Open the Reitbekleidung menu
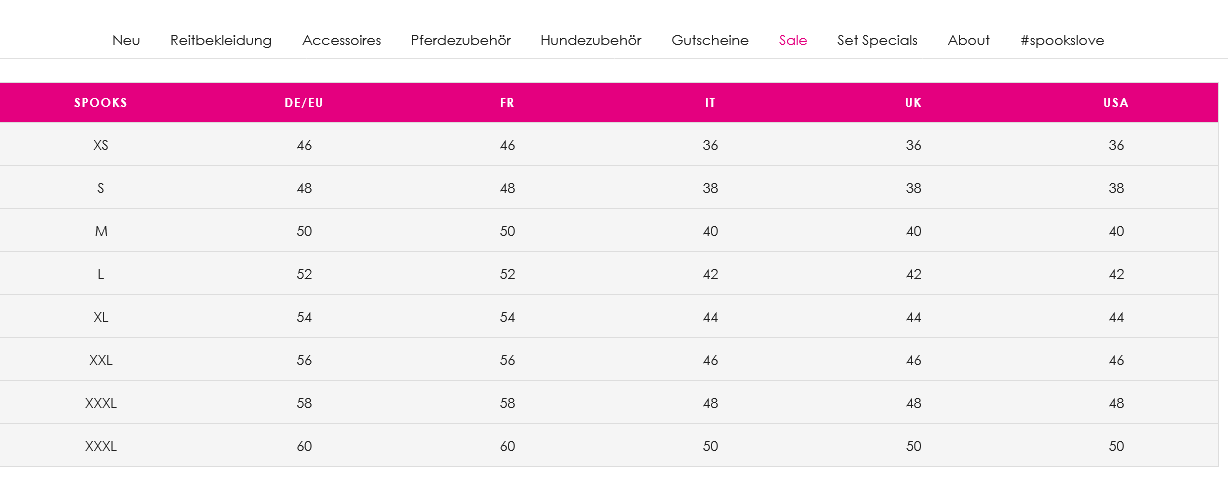The height and width of the screenshot is (477, 1228). (221, 40)
